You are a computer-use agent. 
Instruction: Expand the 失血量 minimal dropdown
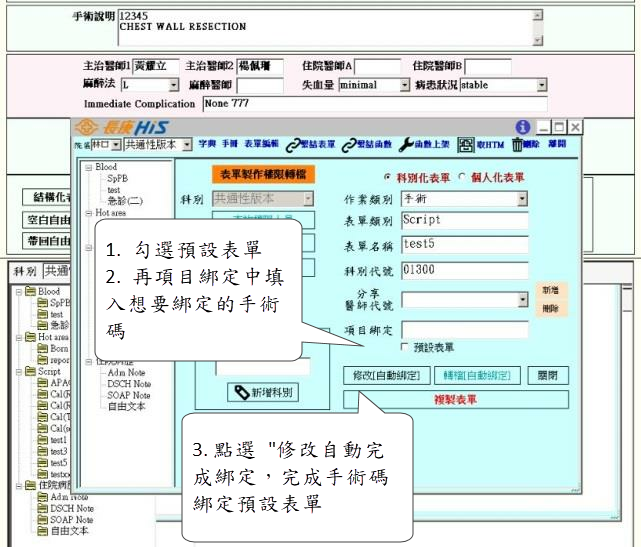404,86
